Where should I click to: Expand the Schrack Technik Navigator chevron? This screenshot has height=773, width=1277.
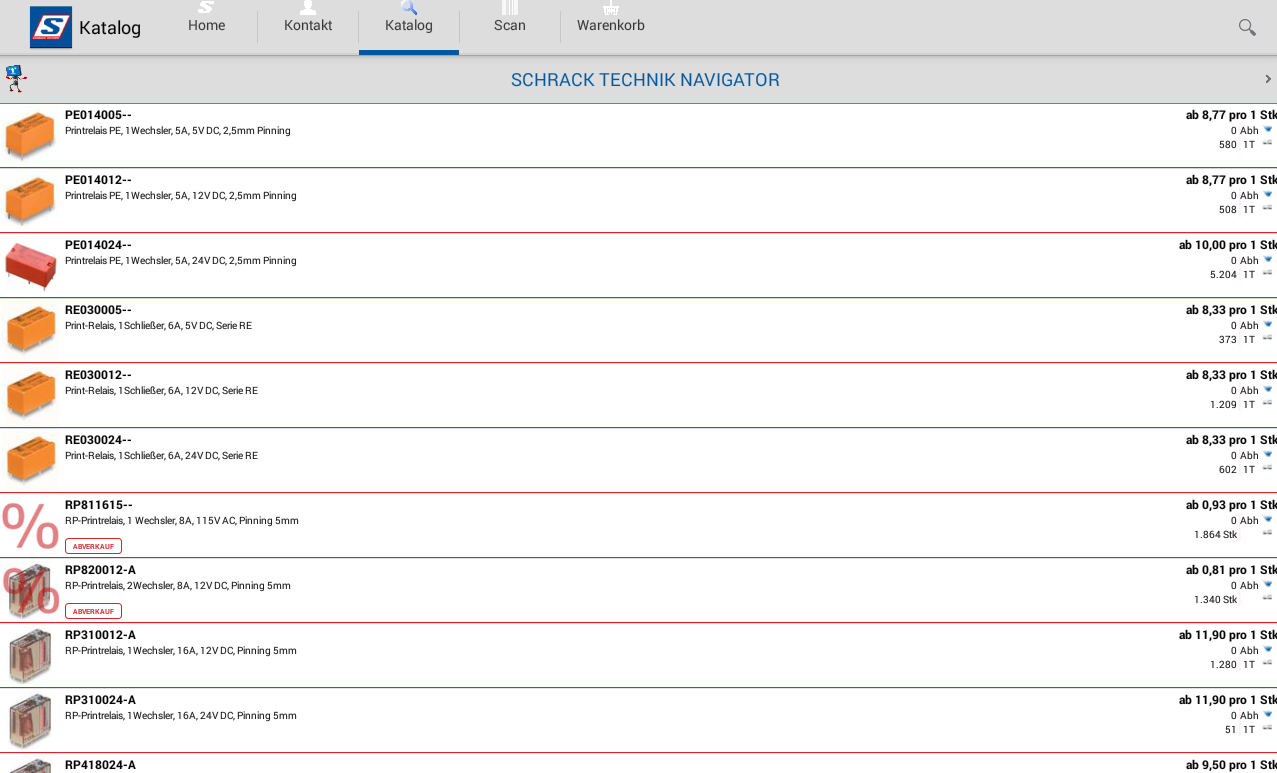[1268, 79]
